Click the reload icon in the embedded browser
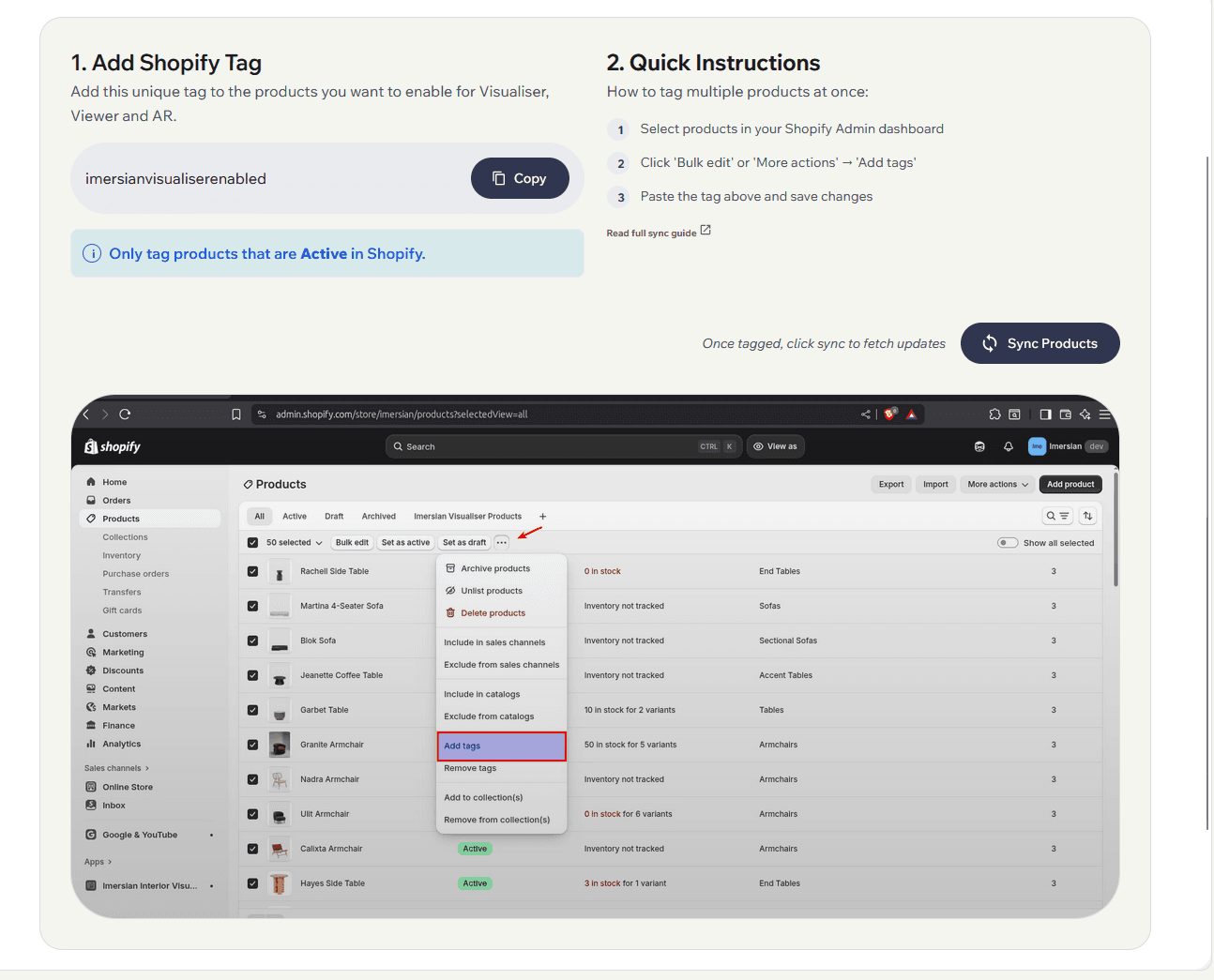This screenshot has width=1214, height=980. [125, 414]
